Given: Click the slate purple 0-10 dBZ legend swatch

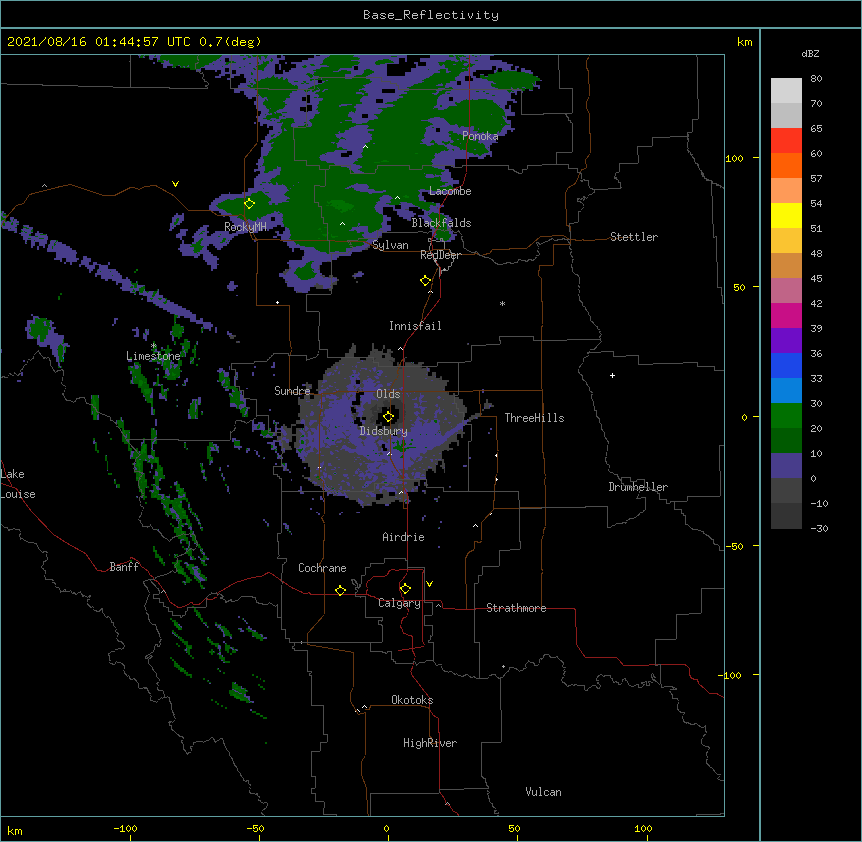Looking at the screenshot, I should pyautogui.click(x=786, y=466).
